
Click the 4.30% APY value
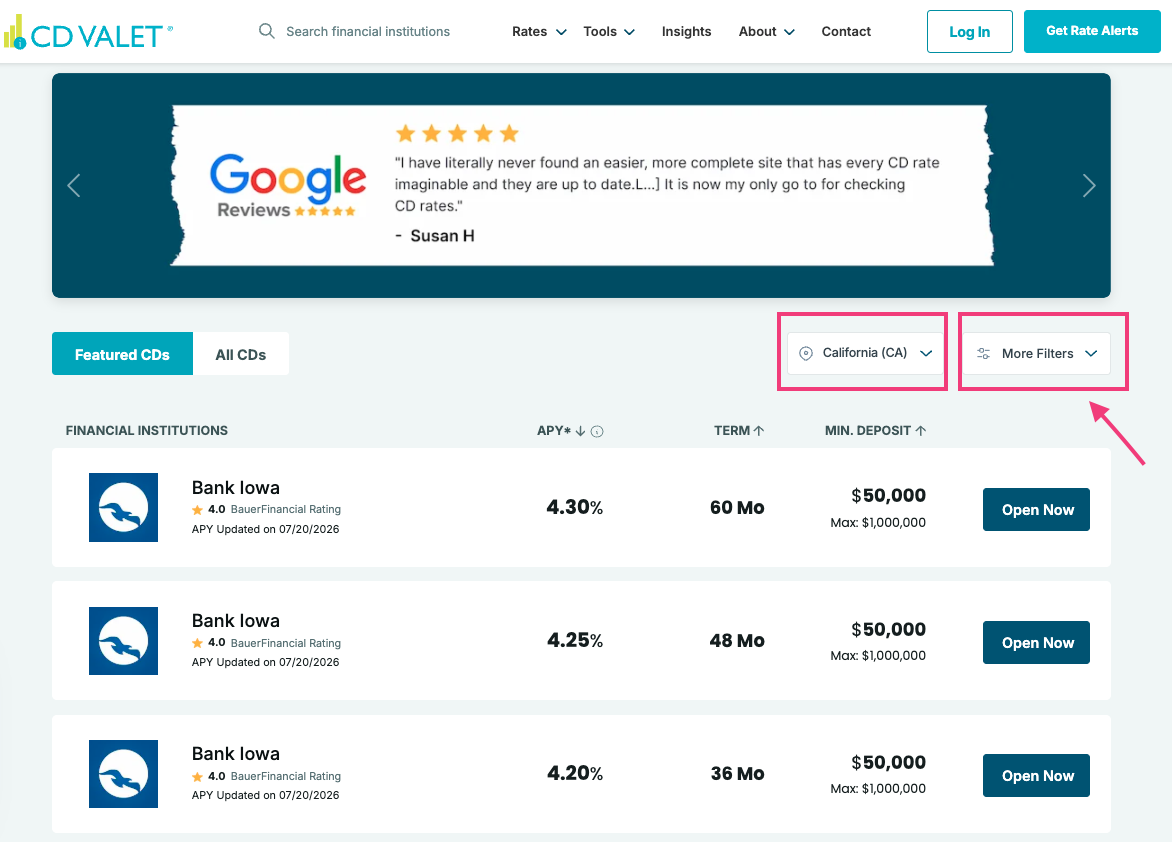574,507
